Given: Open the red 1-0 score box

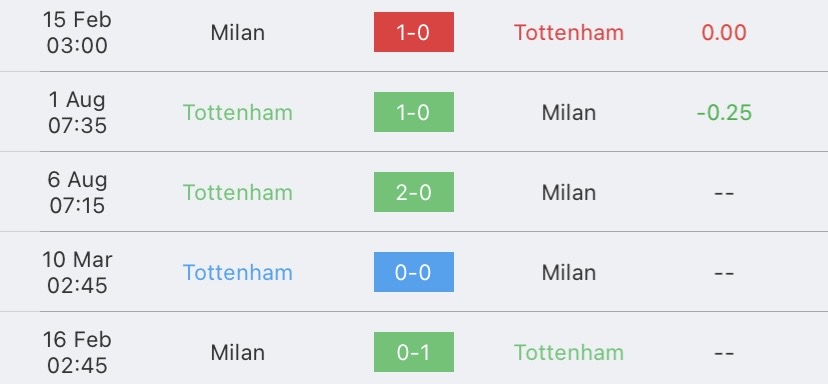Looking at the screenshot, I should pos(413,32).
